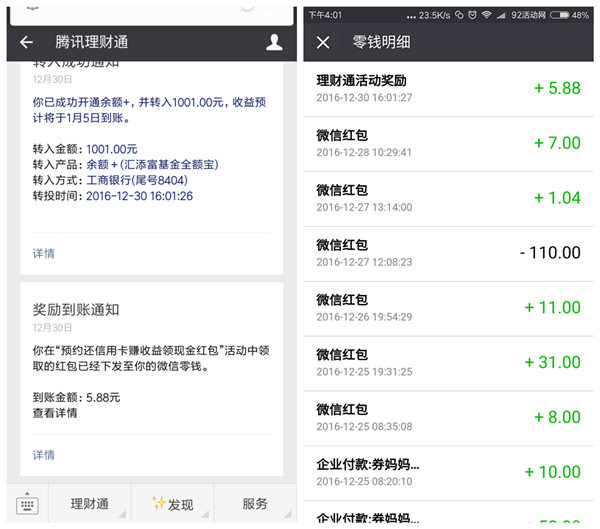Open the profile icon in 腾讯理财通 header
This screenshot has height=529, width=600.
pyautogui.click(x=274, y=42)
